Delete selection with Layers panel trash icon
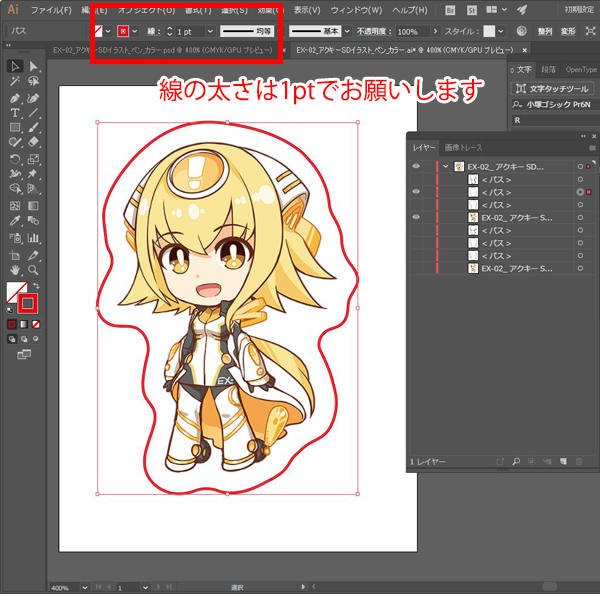The height and width of the screenshot is (594, 600). (x=579, y=462)
